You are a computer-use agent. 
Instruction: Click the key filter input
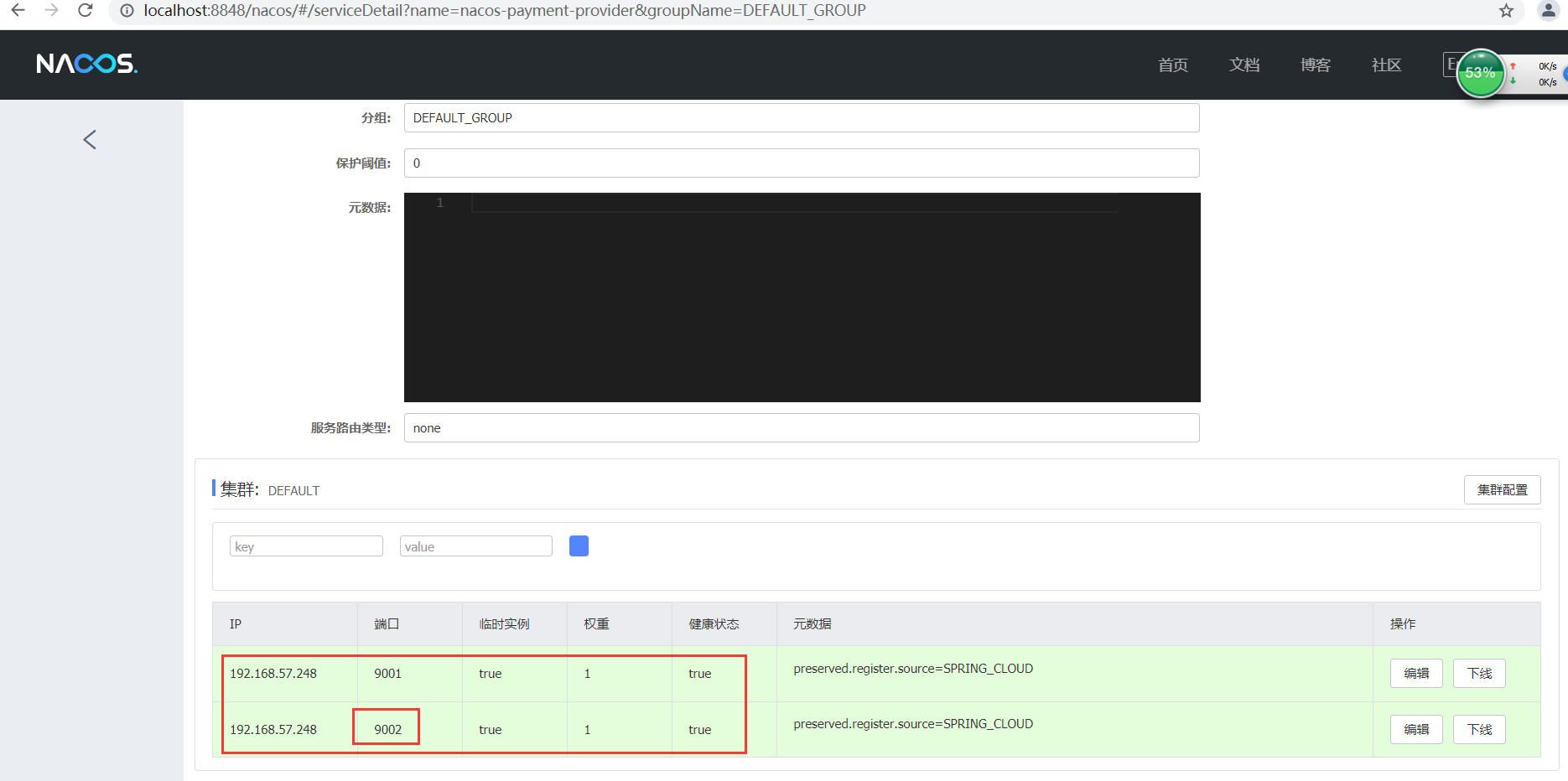point(306,546)
